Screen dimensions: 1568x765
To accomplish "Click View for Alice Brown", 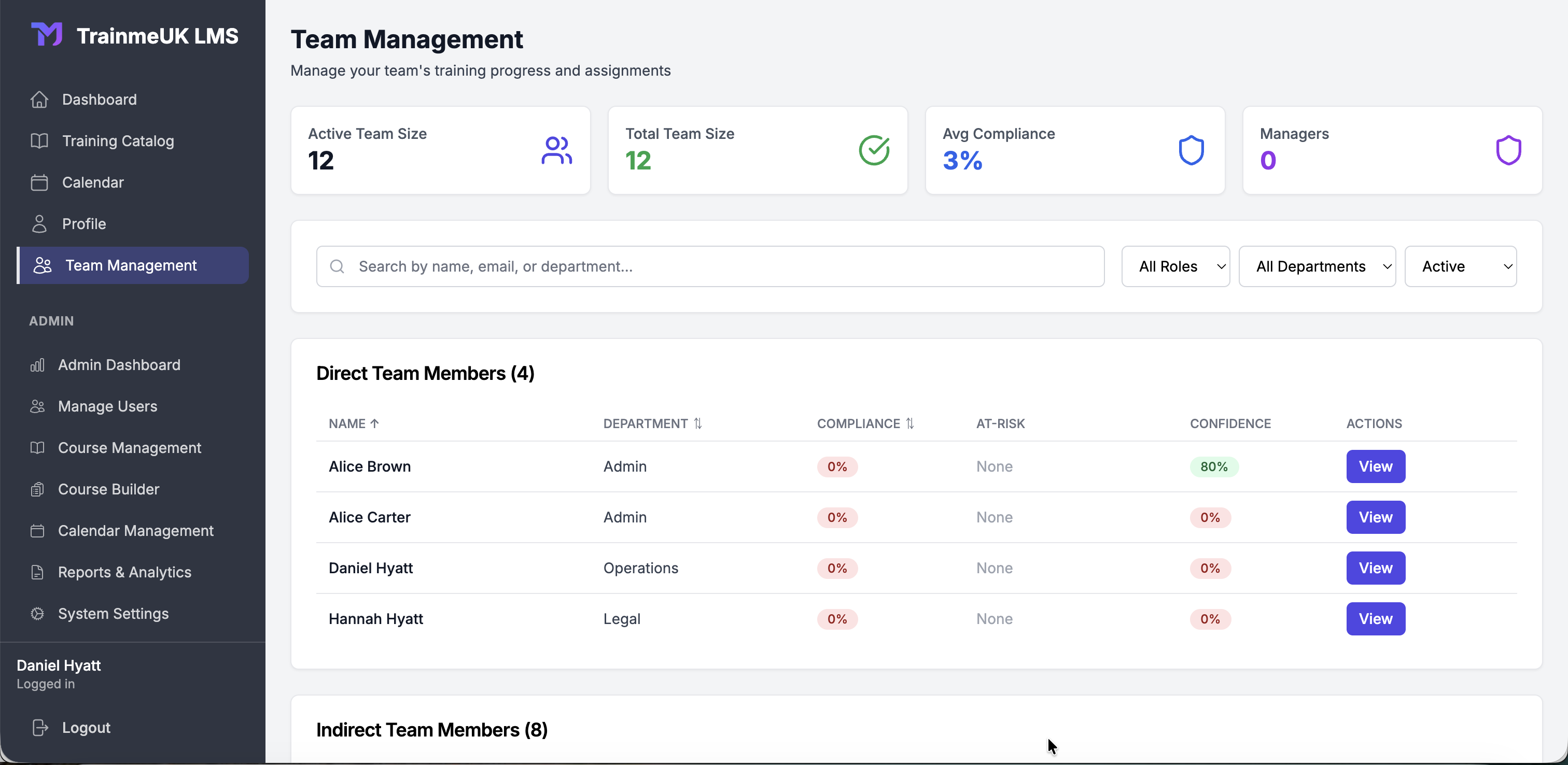I will point(1375,466).
